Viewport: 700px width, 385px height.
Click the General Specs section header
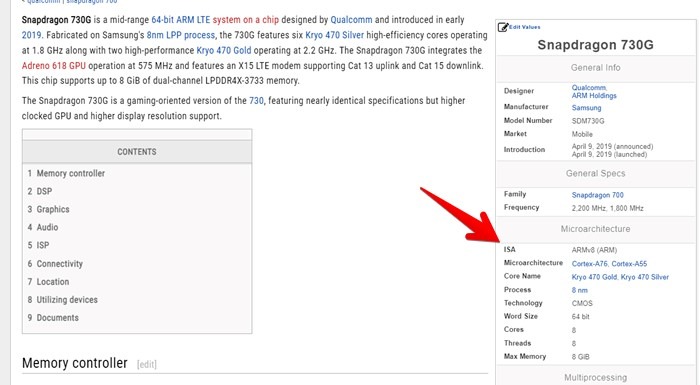tap(596, 173)
